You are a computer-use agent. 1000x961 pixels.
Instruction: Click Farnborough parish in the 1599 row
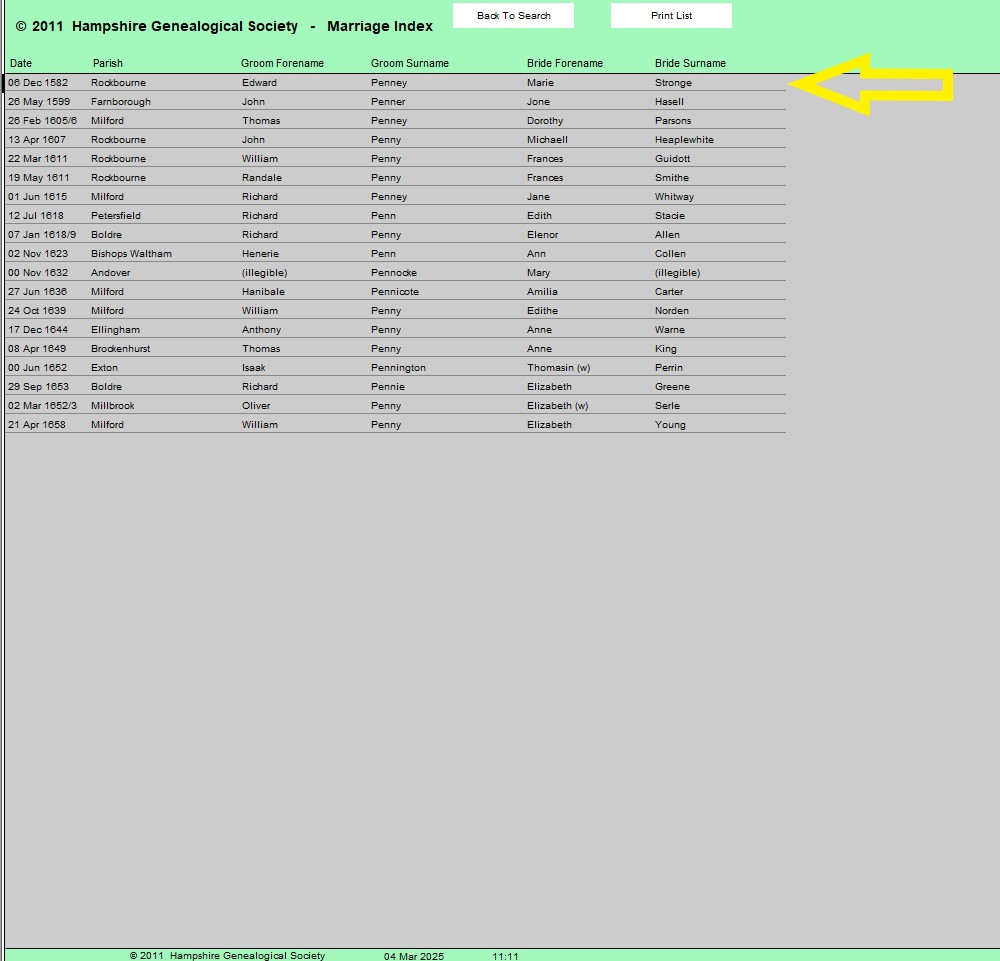tap(121, 102)
